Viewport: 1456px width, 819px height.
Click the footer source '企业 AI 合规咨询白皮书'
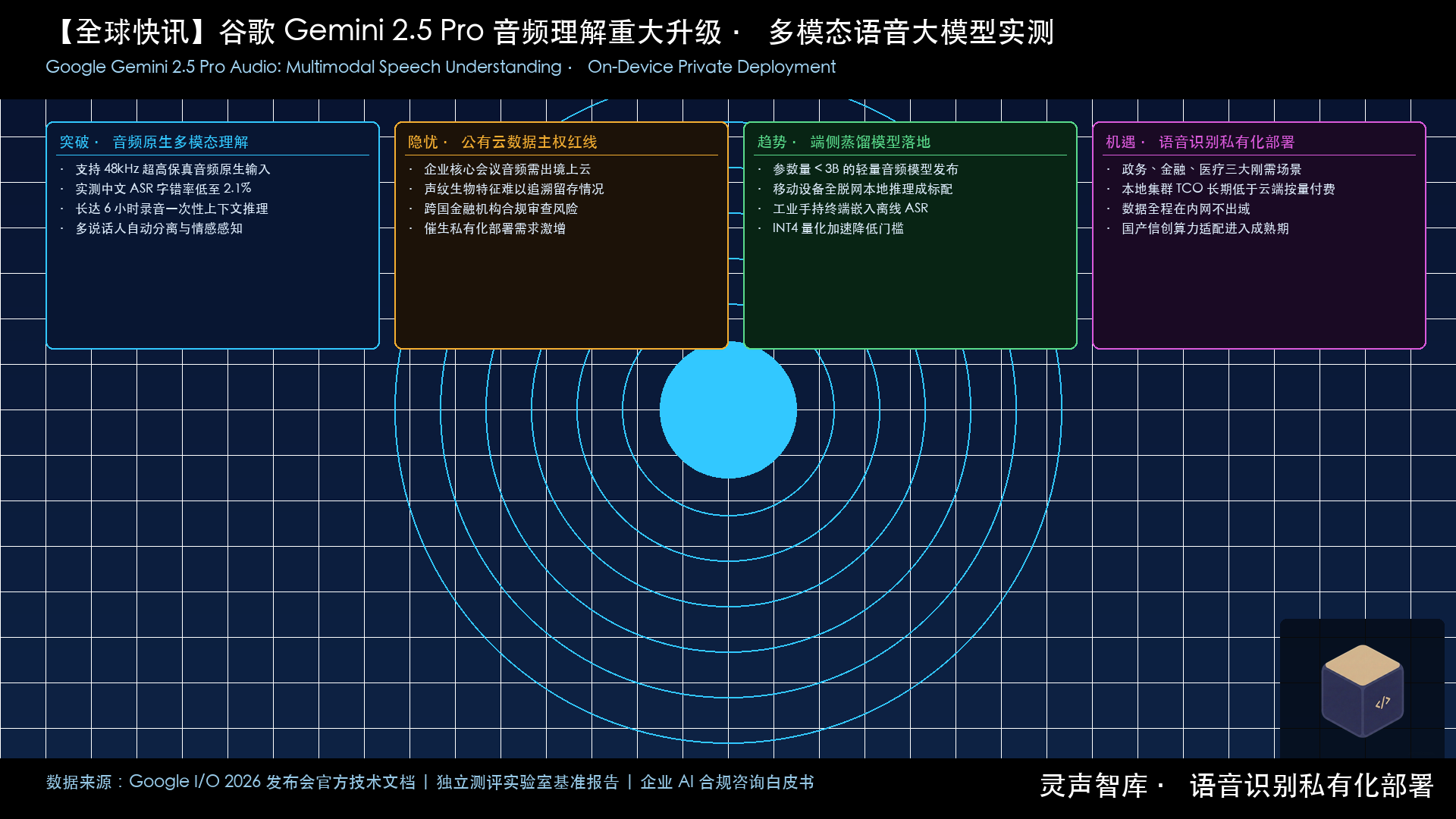click(x=726, y=782)
